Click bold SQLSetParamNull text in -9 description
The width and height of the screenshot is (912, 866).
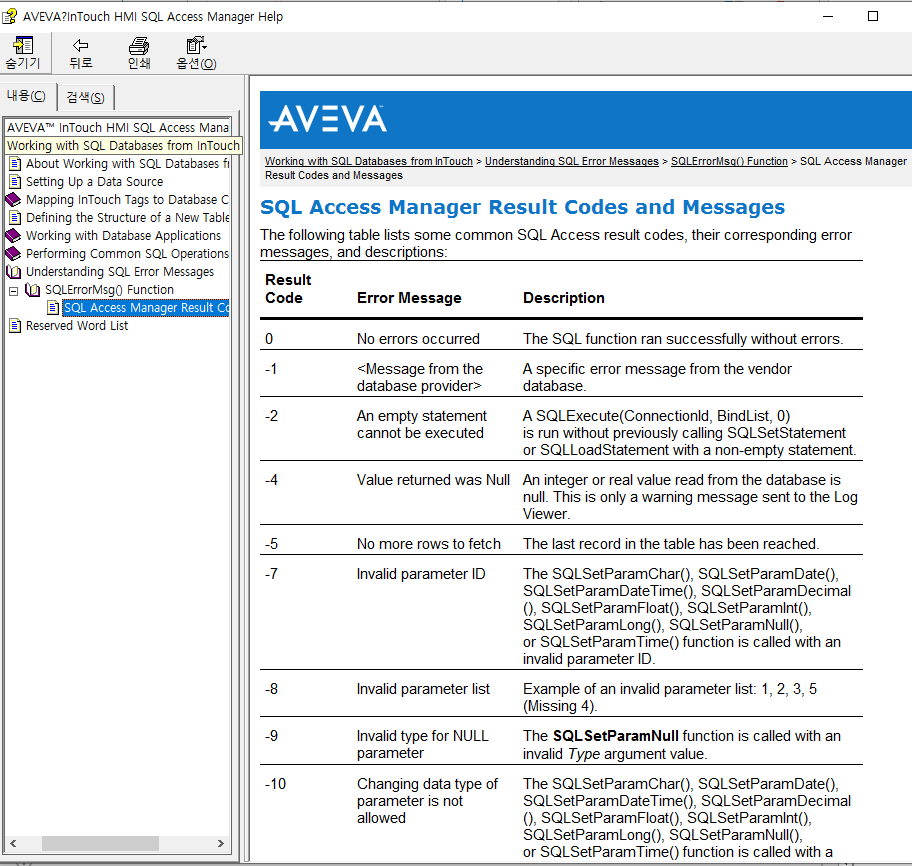click(x=615, y=736)
